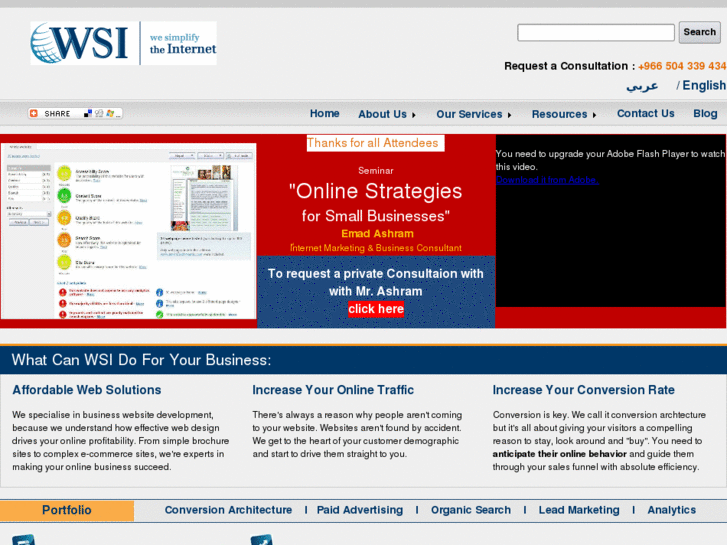727x545 pixels.
Task: Open the Increase Your Online Traffic heading
Action: (333, 390)
